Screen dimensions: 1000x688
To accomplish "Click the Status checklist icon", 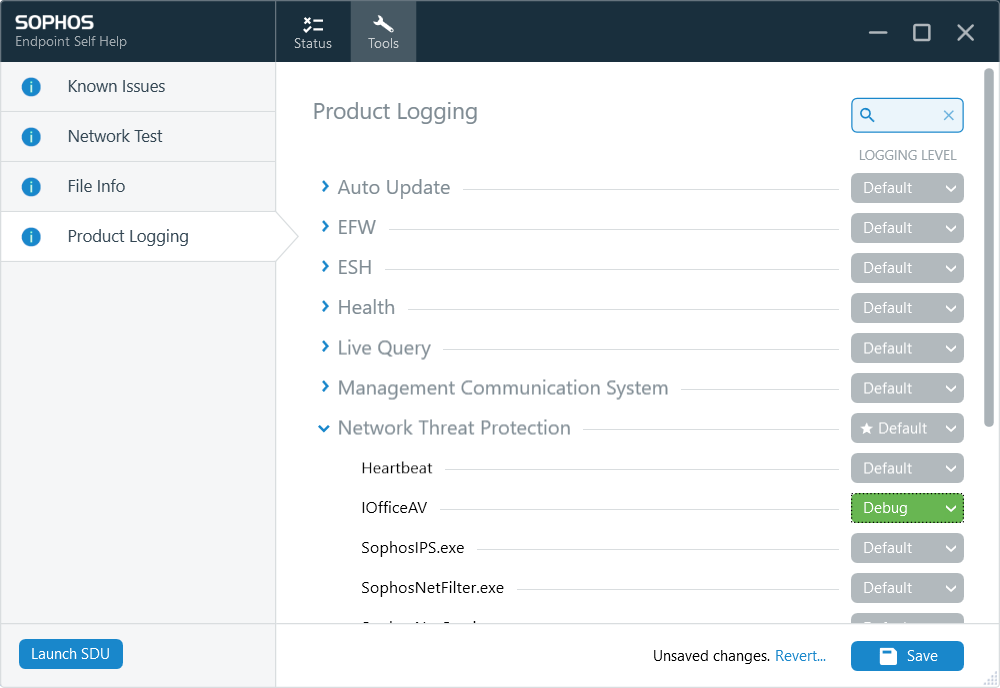I will pyautogui.click(x=313, y=24).
